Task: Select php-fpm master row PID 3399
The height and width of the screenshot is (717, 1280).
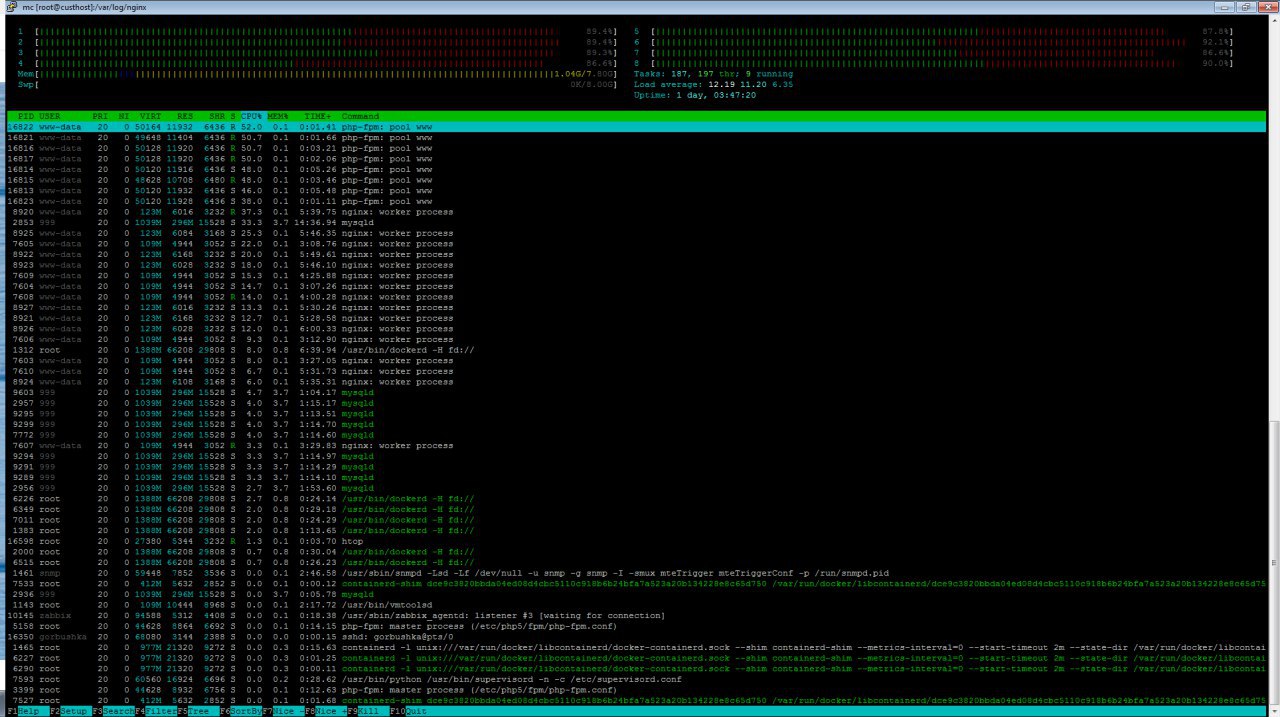Action: tap(636, 690)
